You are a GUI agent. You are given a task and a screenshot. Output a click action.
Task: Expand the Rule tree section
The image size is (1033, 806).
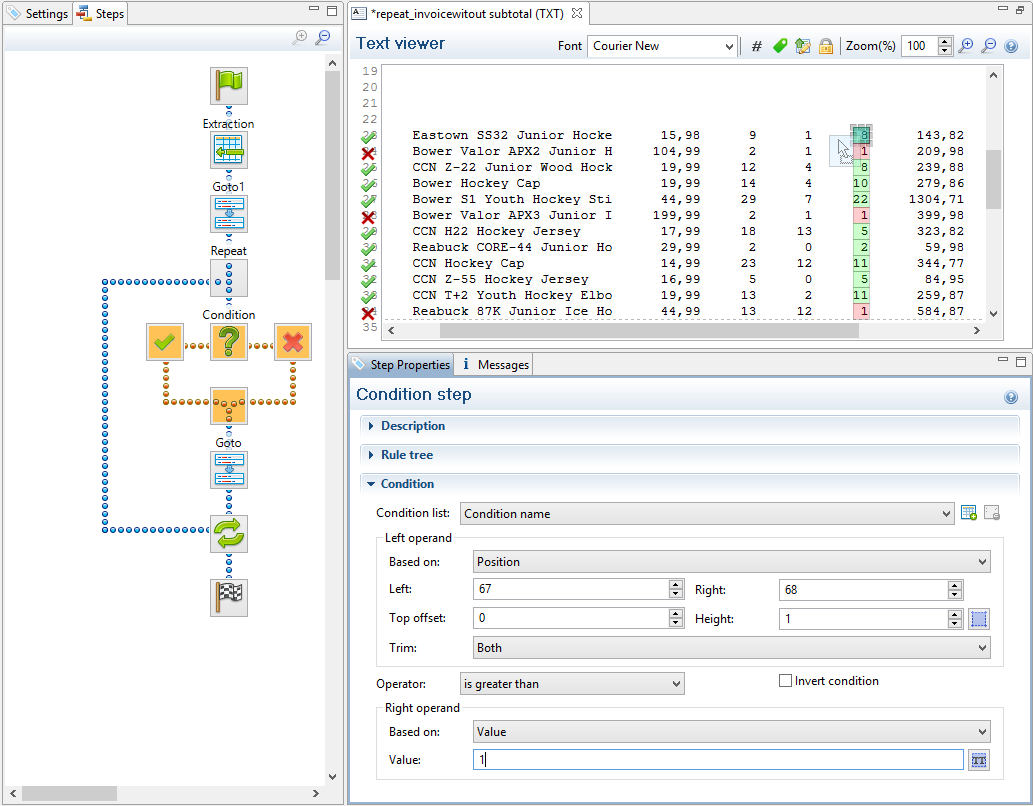pos(407,455)
